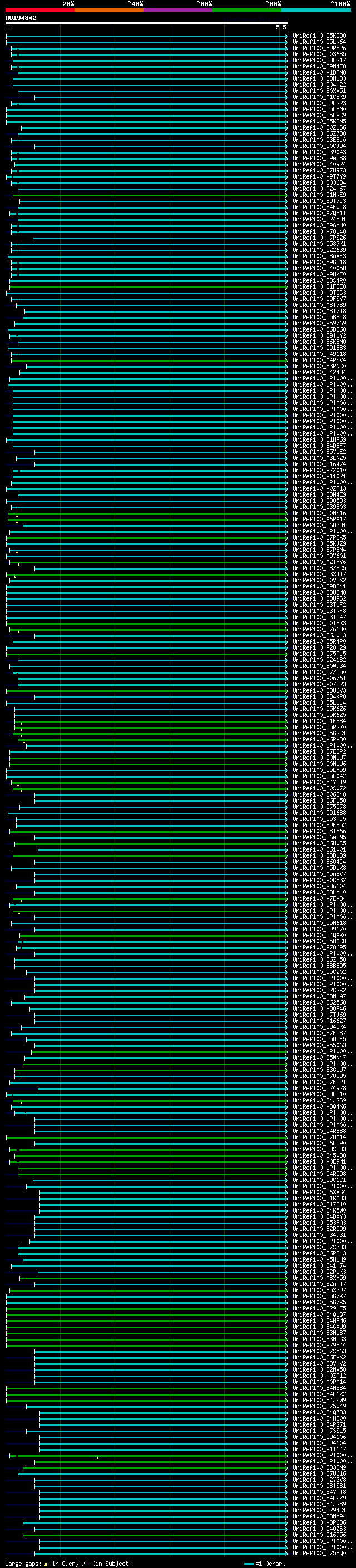Select the UniRef100_C5K8N5 label
Viewport: 356px width, 1568px height.
coord(319,122)
